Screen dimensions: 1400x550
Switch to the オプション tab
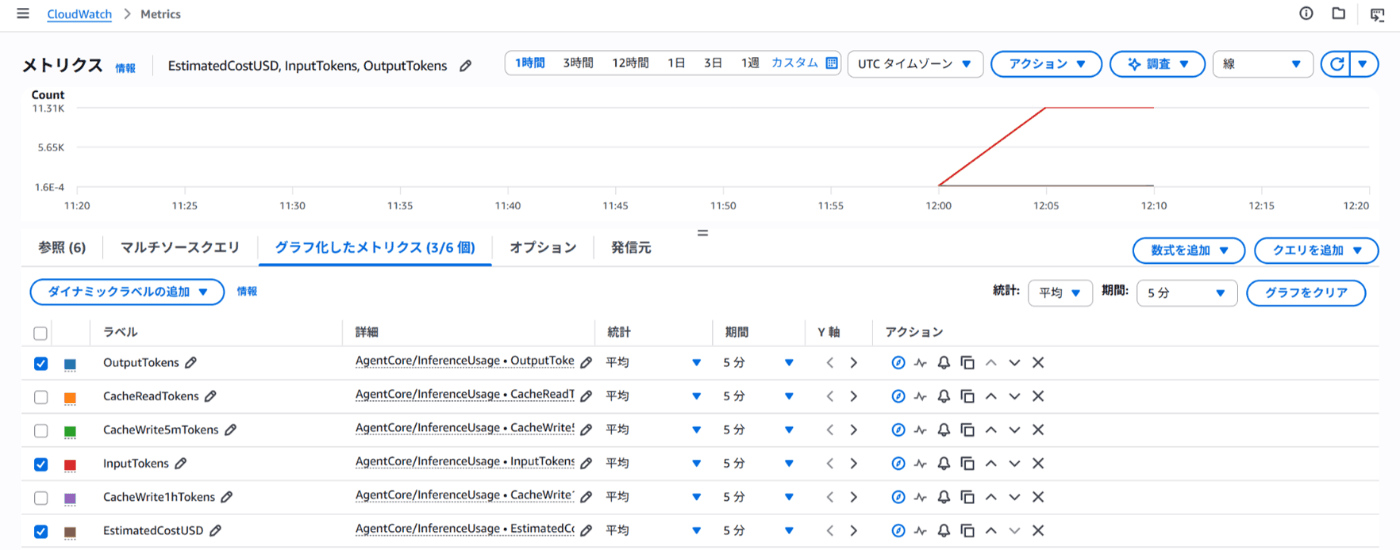tap(543, 247)
